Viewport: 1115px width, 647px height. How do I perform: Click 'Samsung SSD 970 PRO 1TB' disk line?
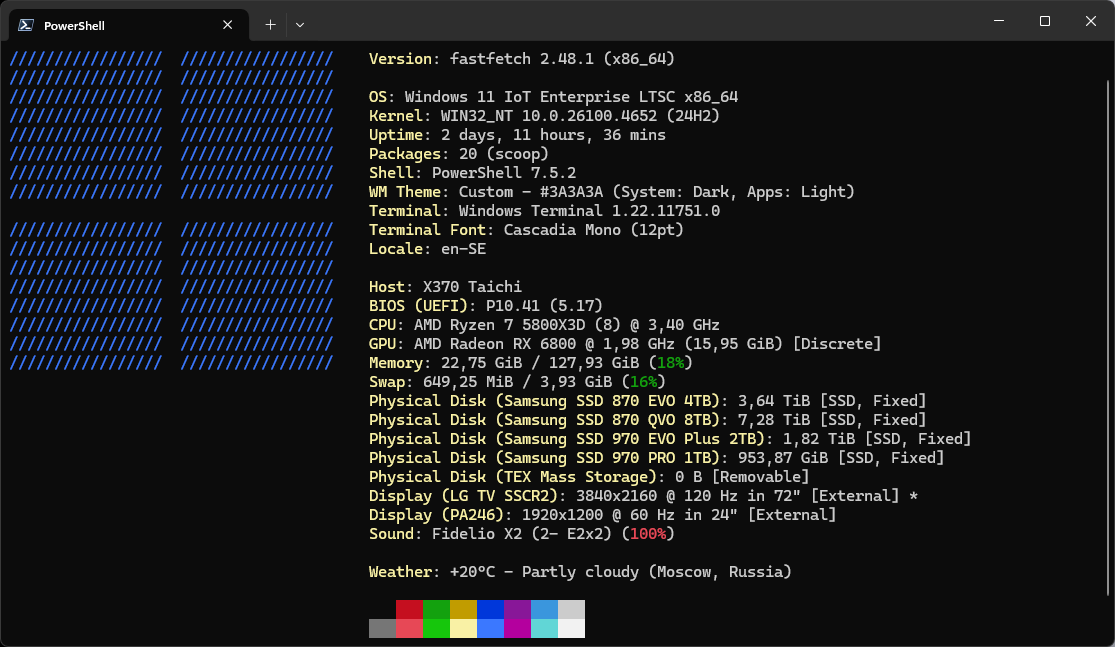pyautogui.click(x=656, y=458)
